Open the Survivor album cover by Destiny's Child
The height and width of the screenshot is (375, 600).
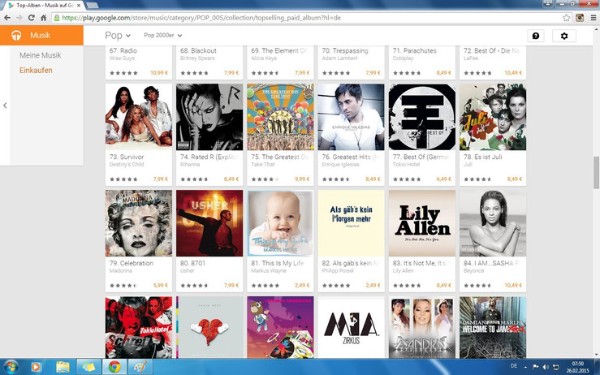point(139,117)
